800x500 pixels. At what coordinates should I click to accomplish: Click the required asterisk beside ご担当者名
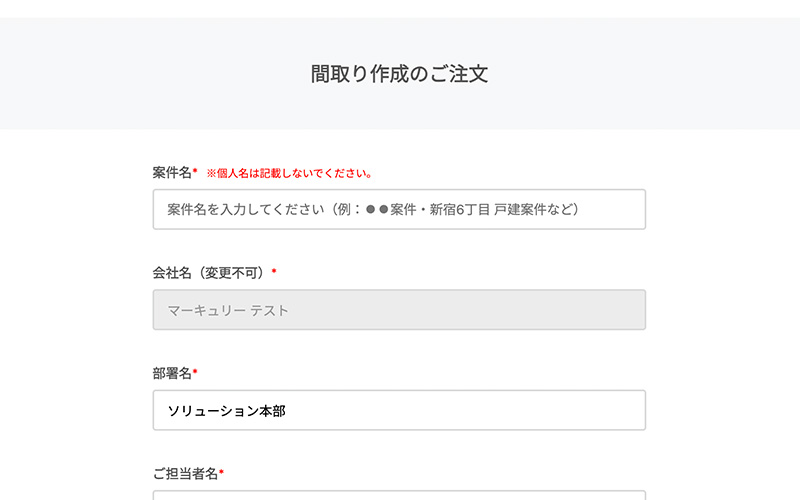tap(221, 473)
